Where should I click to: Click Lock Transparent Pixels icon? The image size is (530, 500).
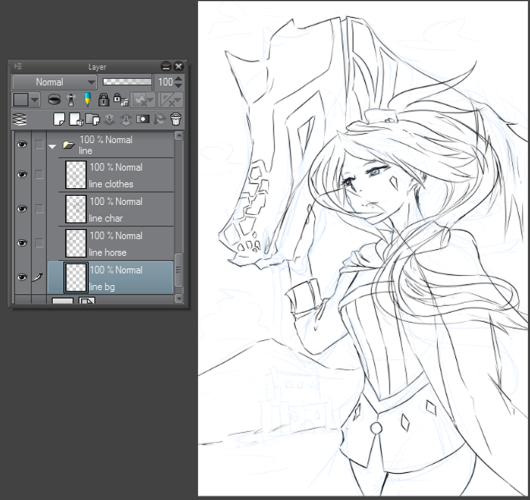click(121, 100)
